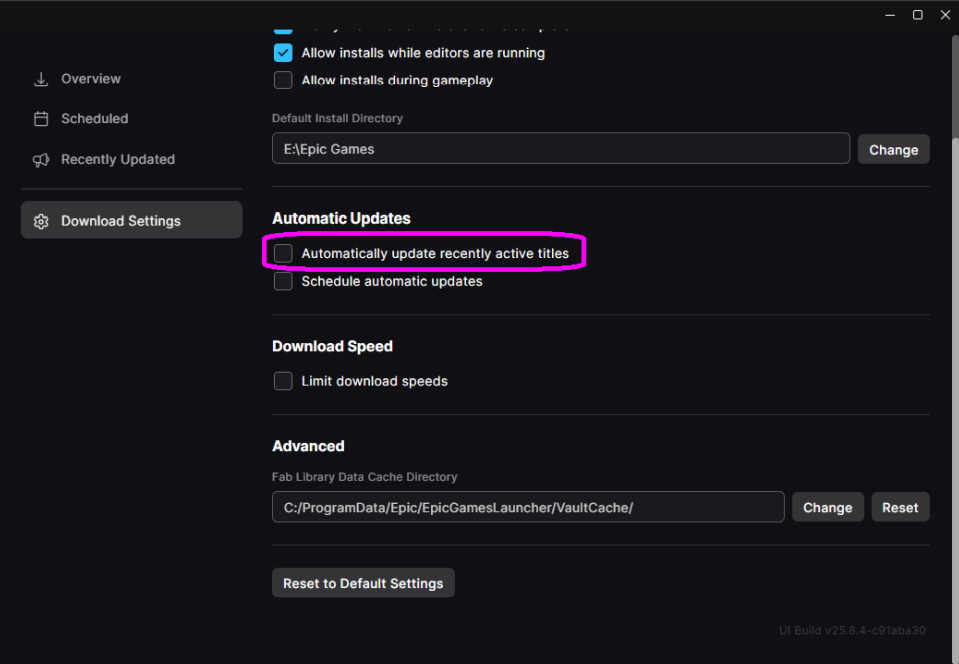Click the Automatic Updates heading

(x=341, y=218)
